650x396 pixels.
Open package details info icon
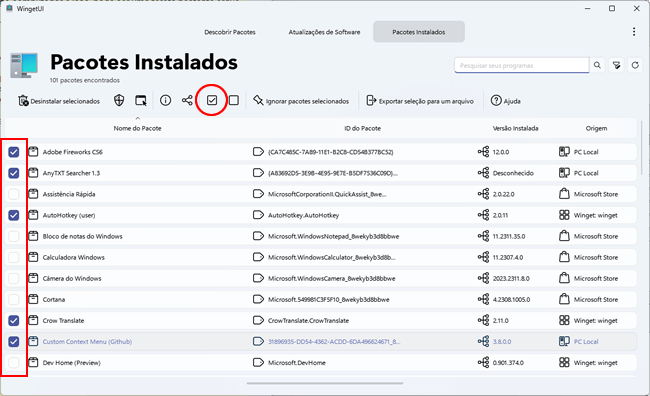(165, 100)
